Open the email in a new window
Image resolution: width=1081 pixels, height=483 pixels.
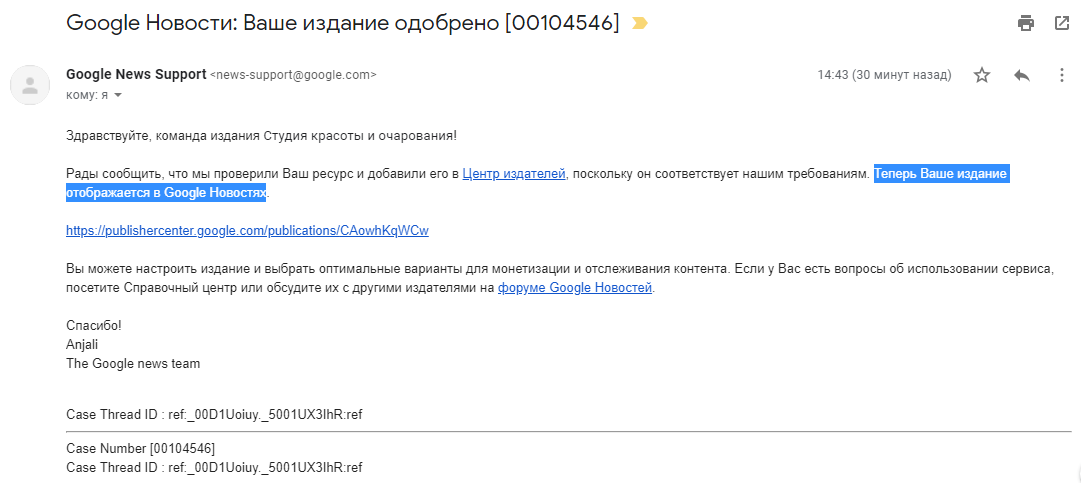point(1062,23)
